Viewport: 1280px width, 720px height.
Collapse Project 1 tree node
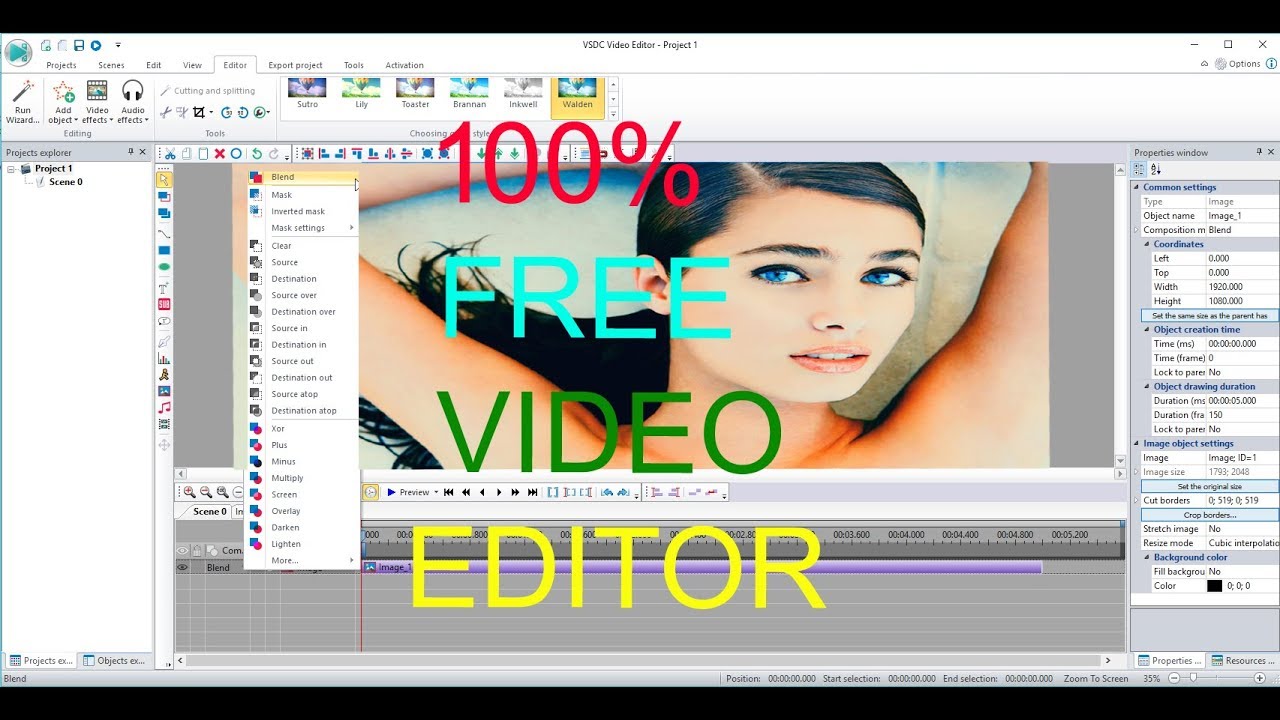click(12, 169)
